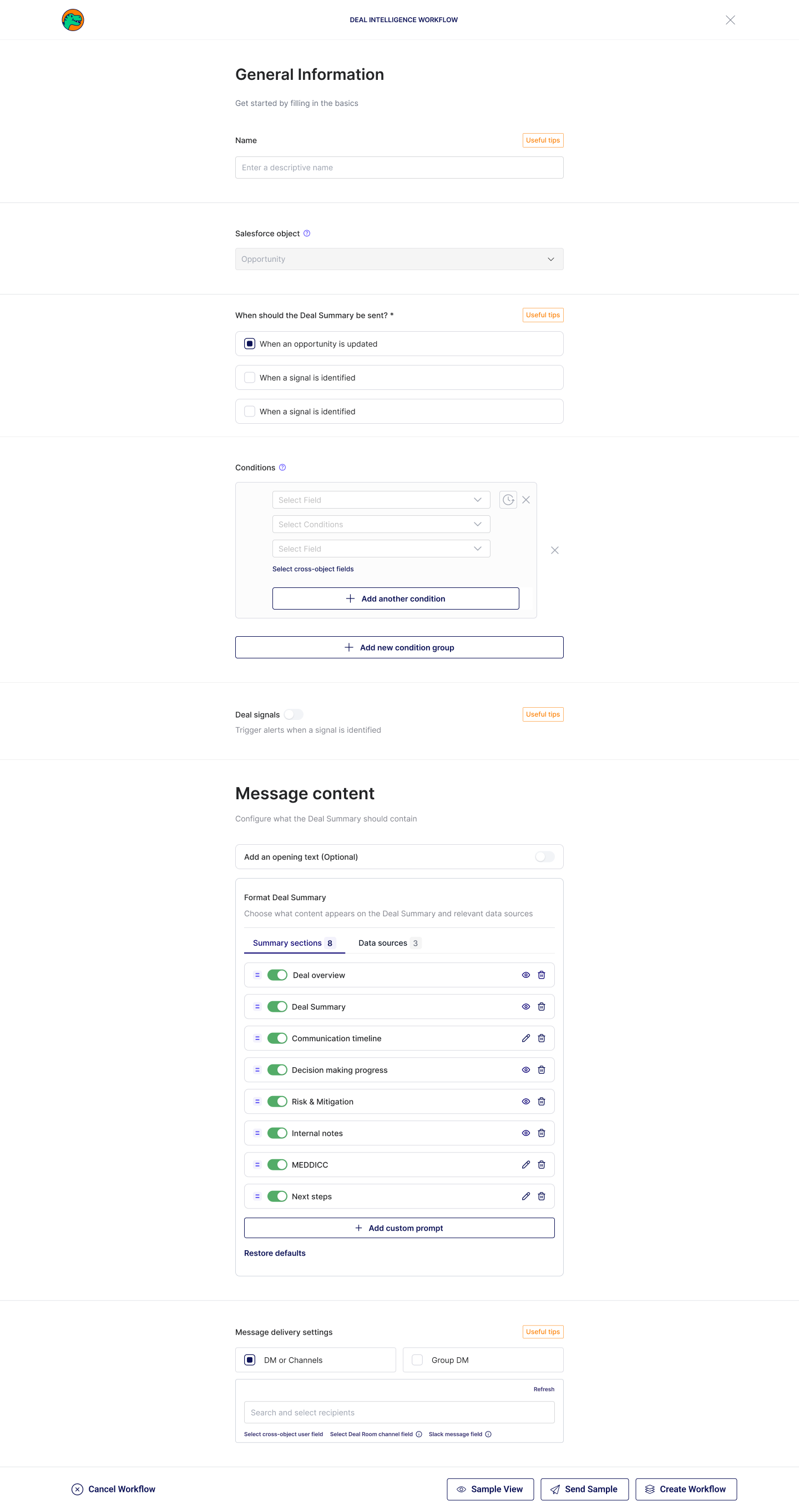Delete the Deal Summary section
The height and width of the screenshot is (1512, 799).
pos(542,1007)
